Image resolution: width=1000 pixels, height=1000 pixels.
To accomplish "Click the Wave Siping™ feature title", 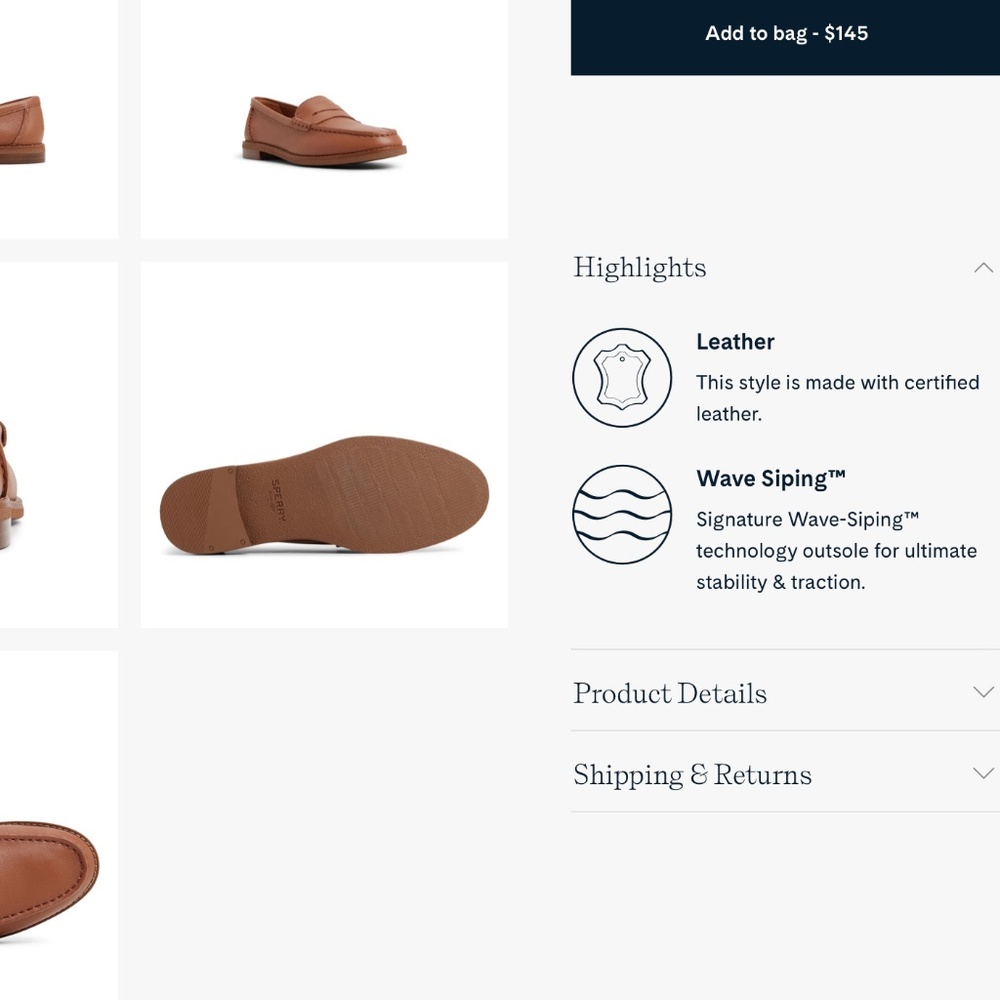I will click(x=771, y=479).
